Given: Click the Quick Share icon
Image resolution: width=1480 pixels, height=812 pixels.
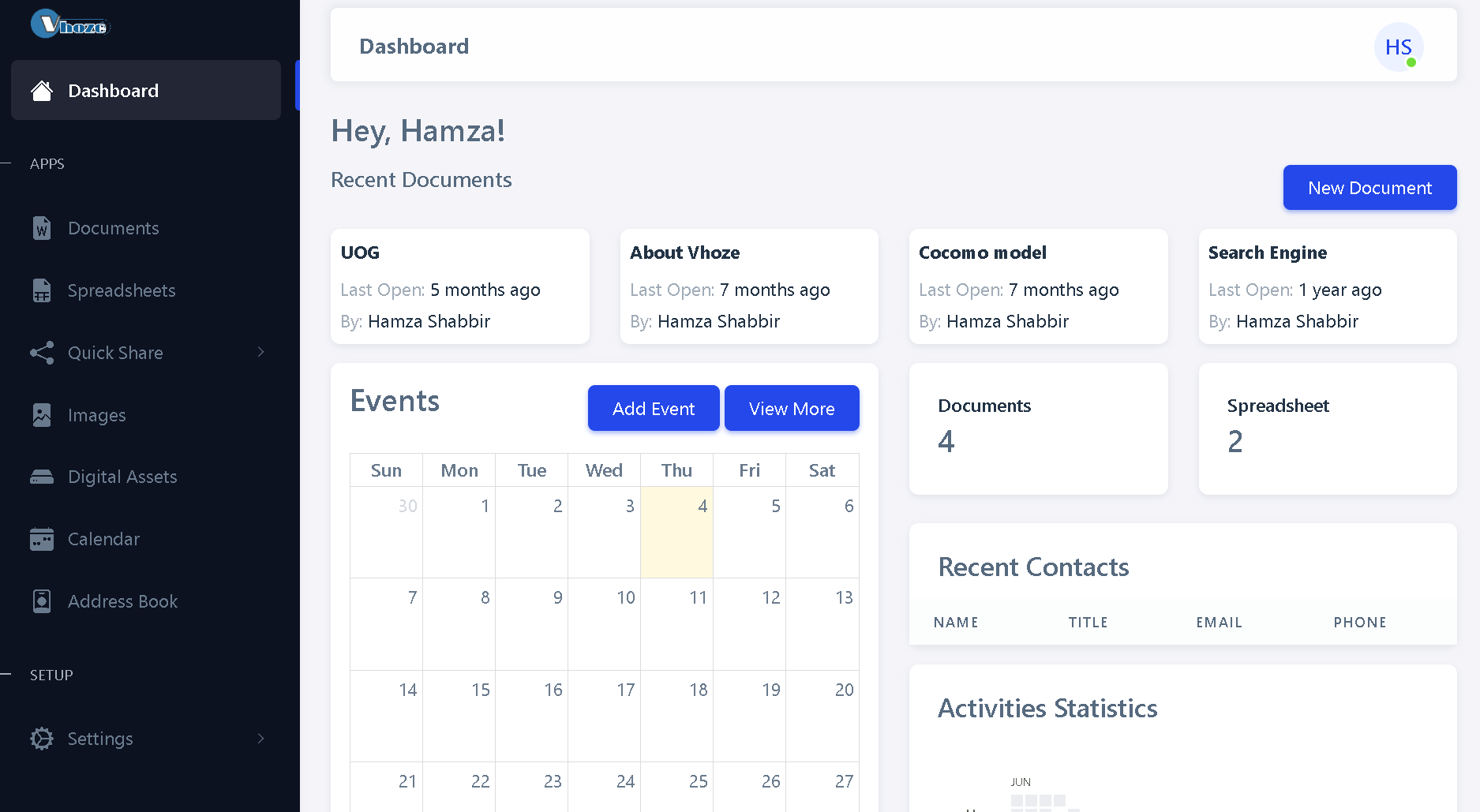Looking at the screenshot, I should (x=42, y=353).
